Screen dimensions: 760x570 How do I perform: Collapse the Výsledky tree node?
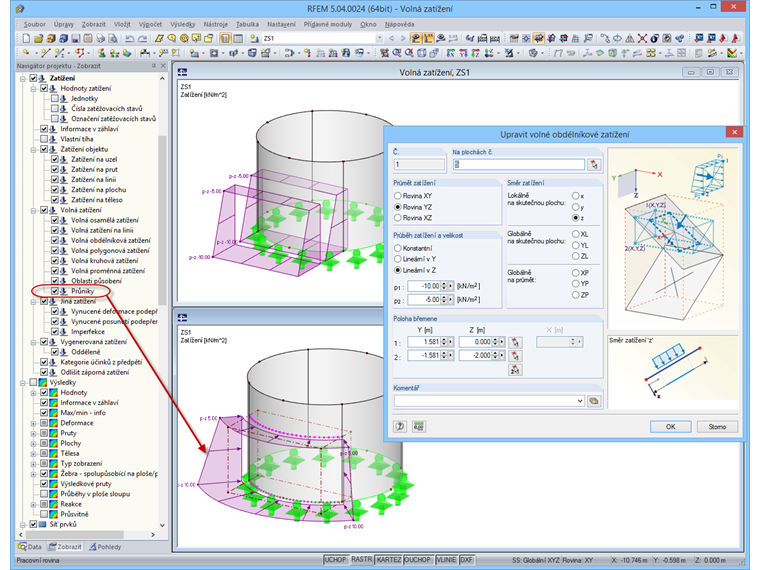(23, 382)
